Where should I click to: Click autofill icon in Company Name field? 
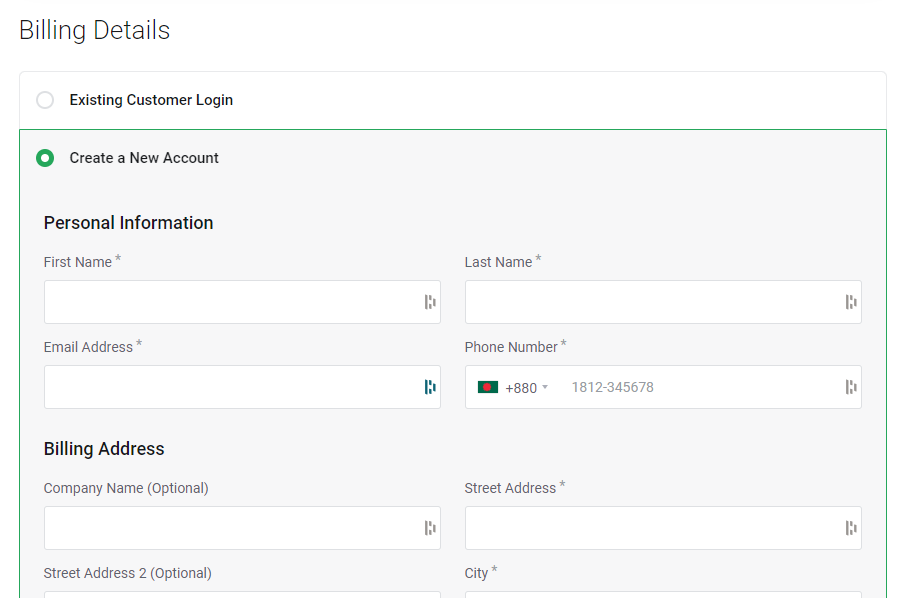[x=430, y=528]
